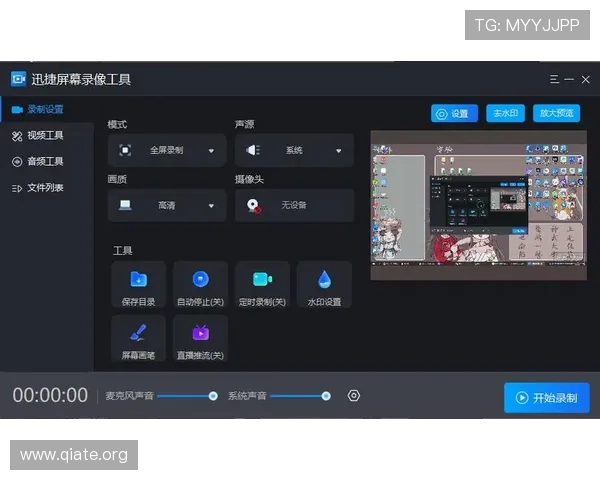Click the 设置 settings button
The height and width of the screenshot is (480, 600).
(454, 114)
